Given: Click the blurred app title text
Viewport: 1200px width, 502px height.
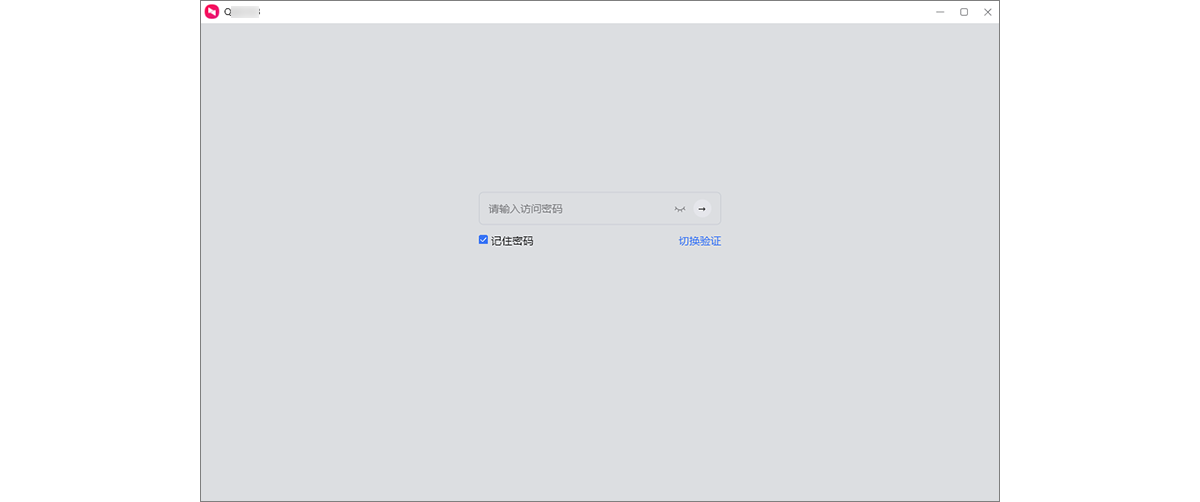Looking at the screenshot, I should pos(243,12).
